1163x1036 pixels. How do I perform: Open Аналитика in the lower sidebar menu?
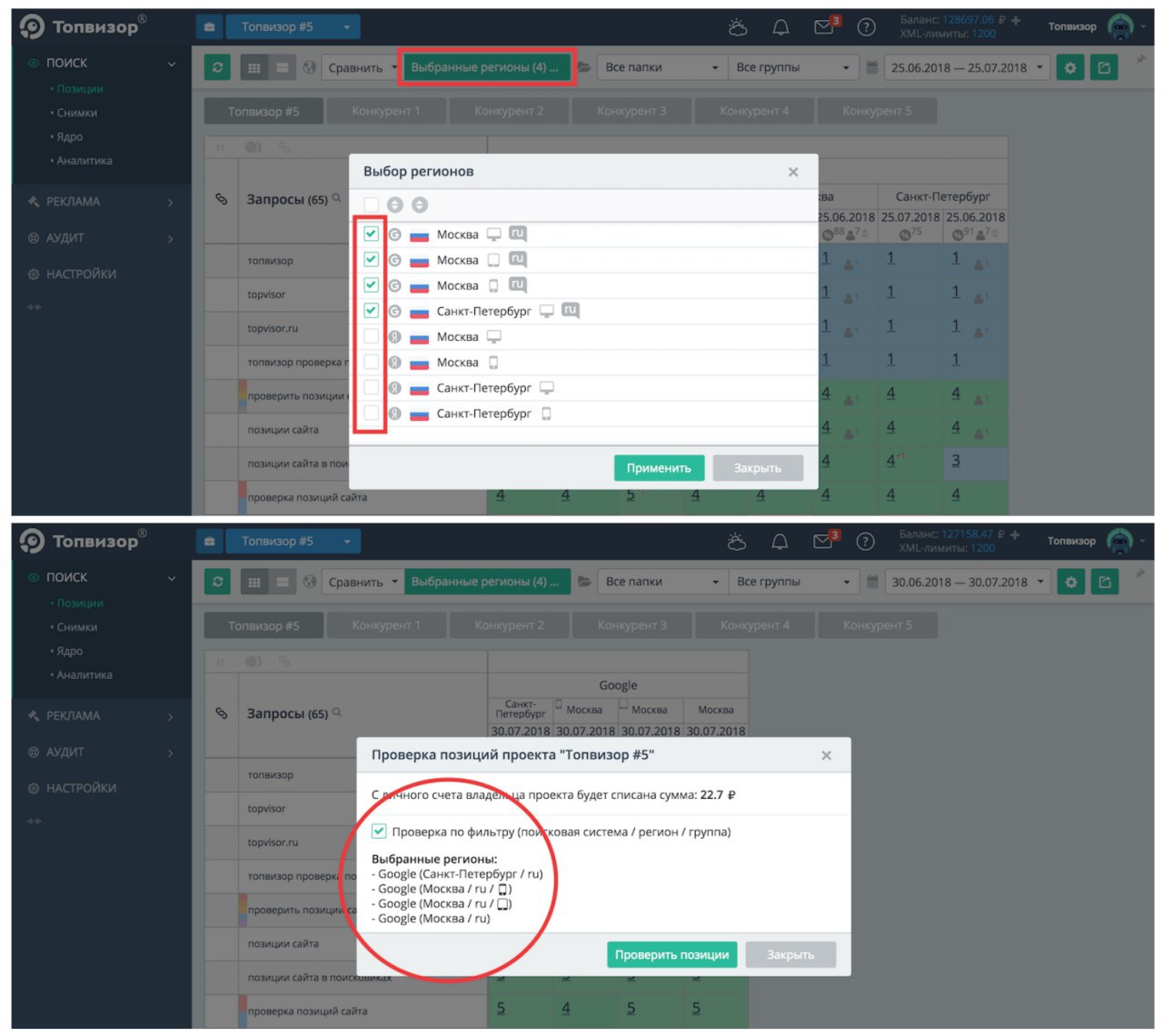[x=84, y=675]
